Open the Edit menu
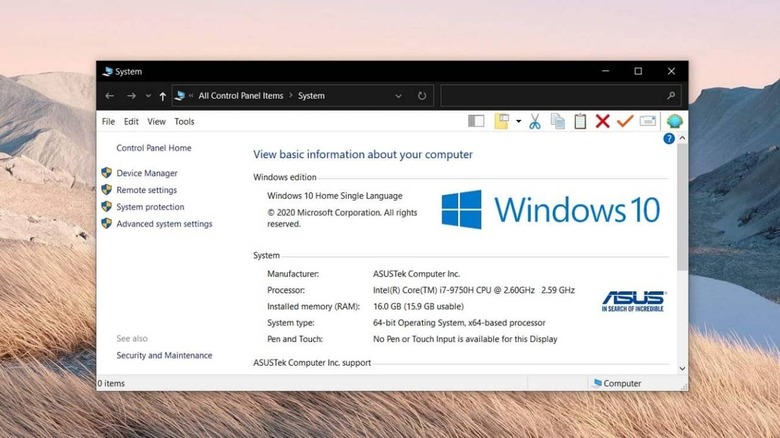780x438 pixels. (131, 121)
